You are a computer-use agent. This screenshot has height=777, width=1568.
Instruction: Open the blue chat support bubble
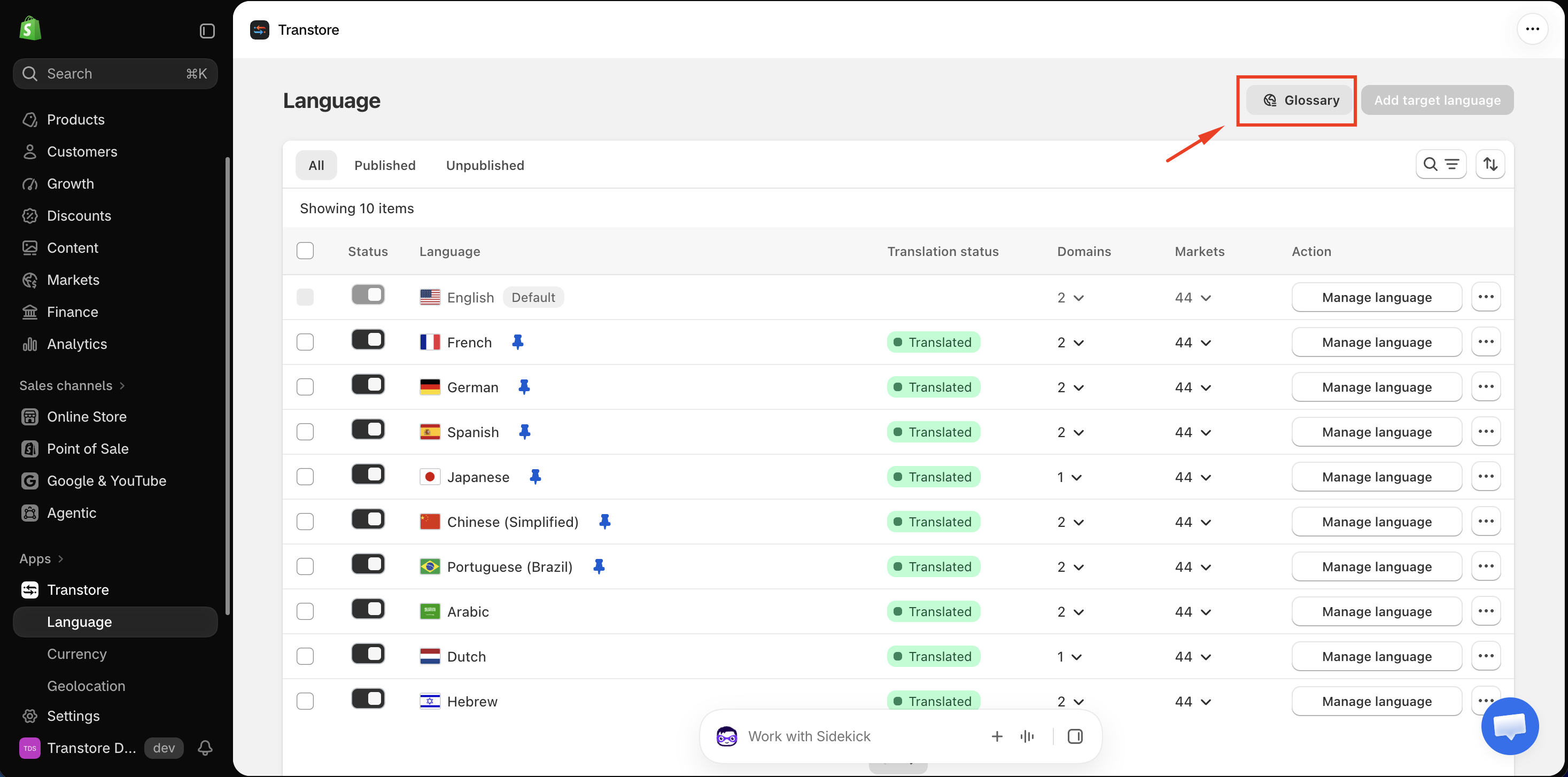pyautogui.click(x=1510, y=725)
